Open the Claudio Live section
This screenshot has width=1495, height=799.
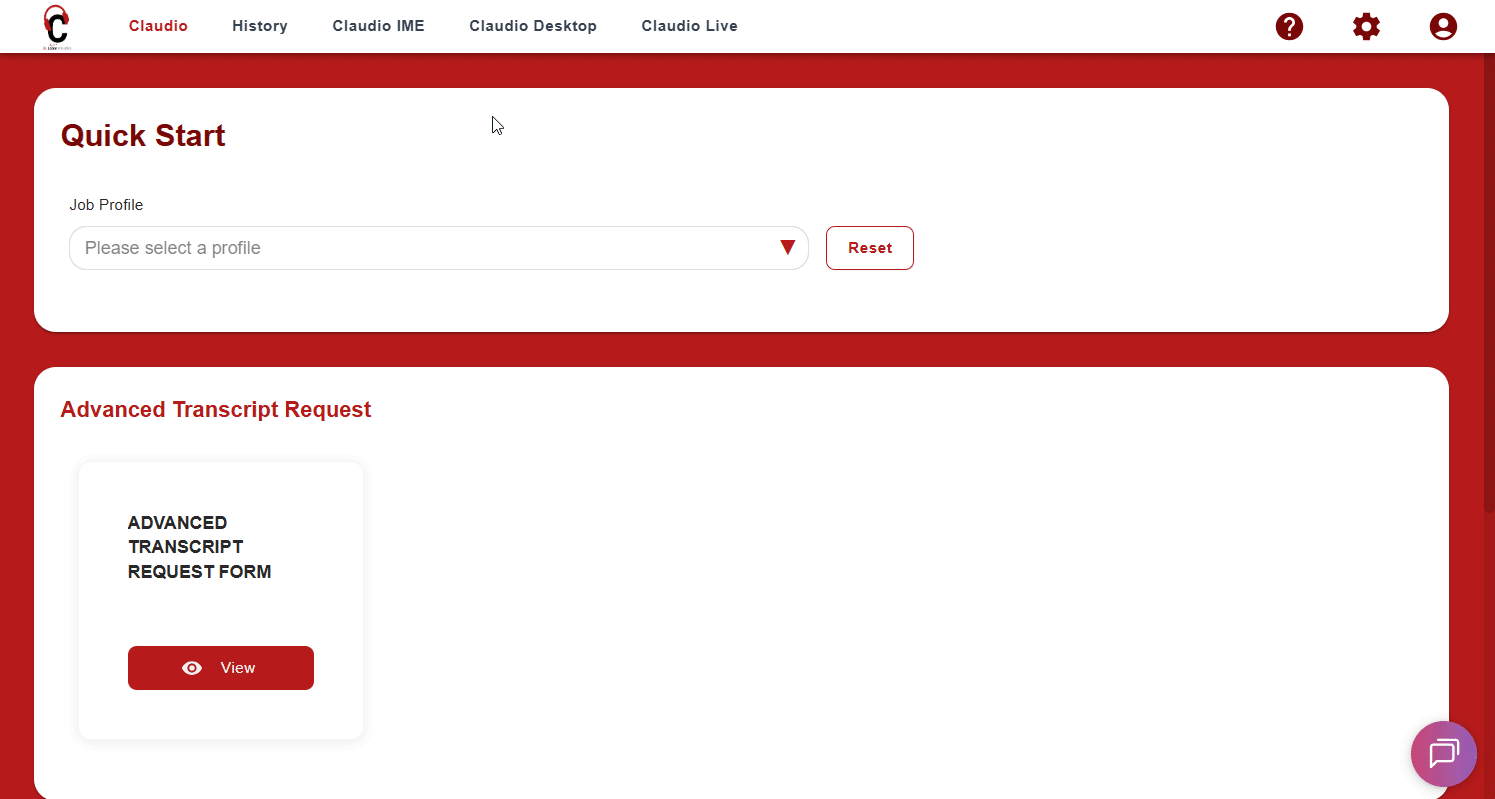[689, 26]
